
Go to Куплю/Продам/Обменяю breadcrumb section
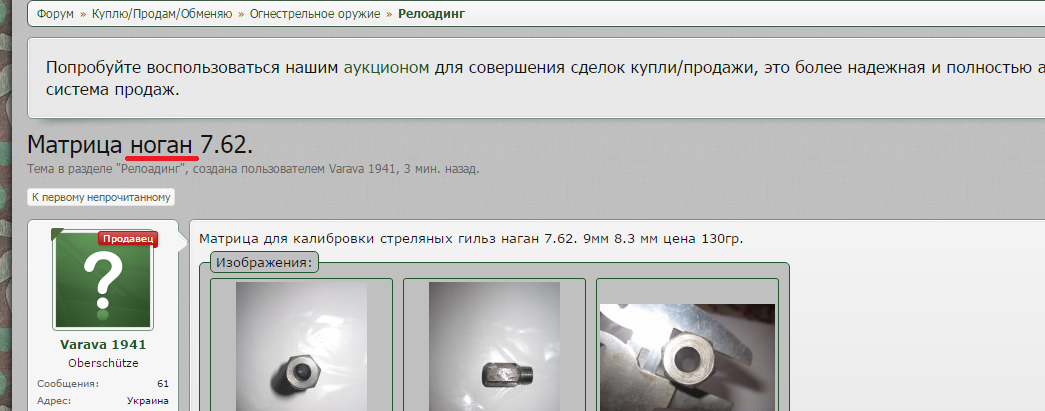pos(162,14)
